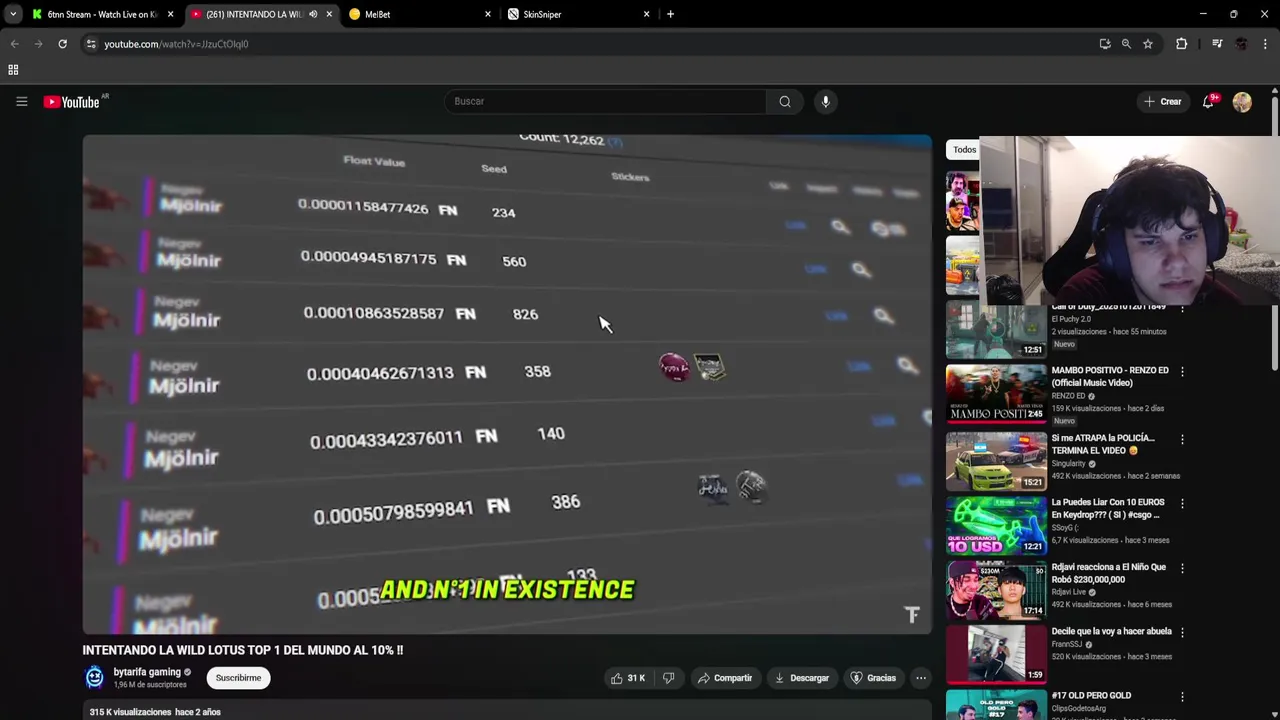The image size is (1280, 720).
Task: Switch to the SkinSniper tab
Action: tap(578, 14)
